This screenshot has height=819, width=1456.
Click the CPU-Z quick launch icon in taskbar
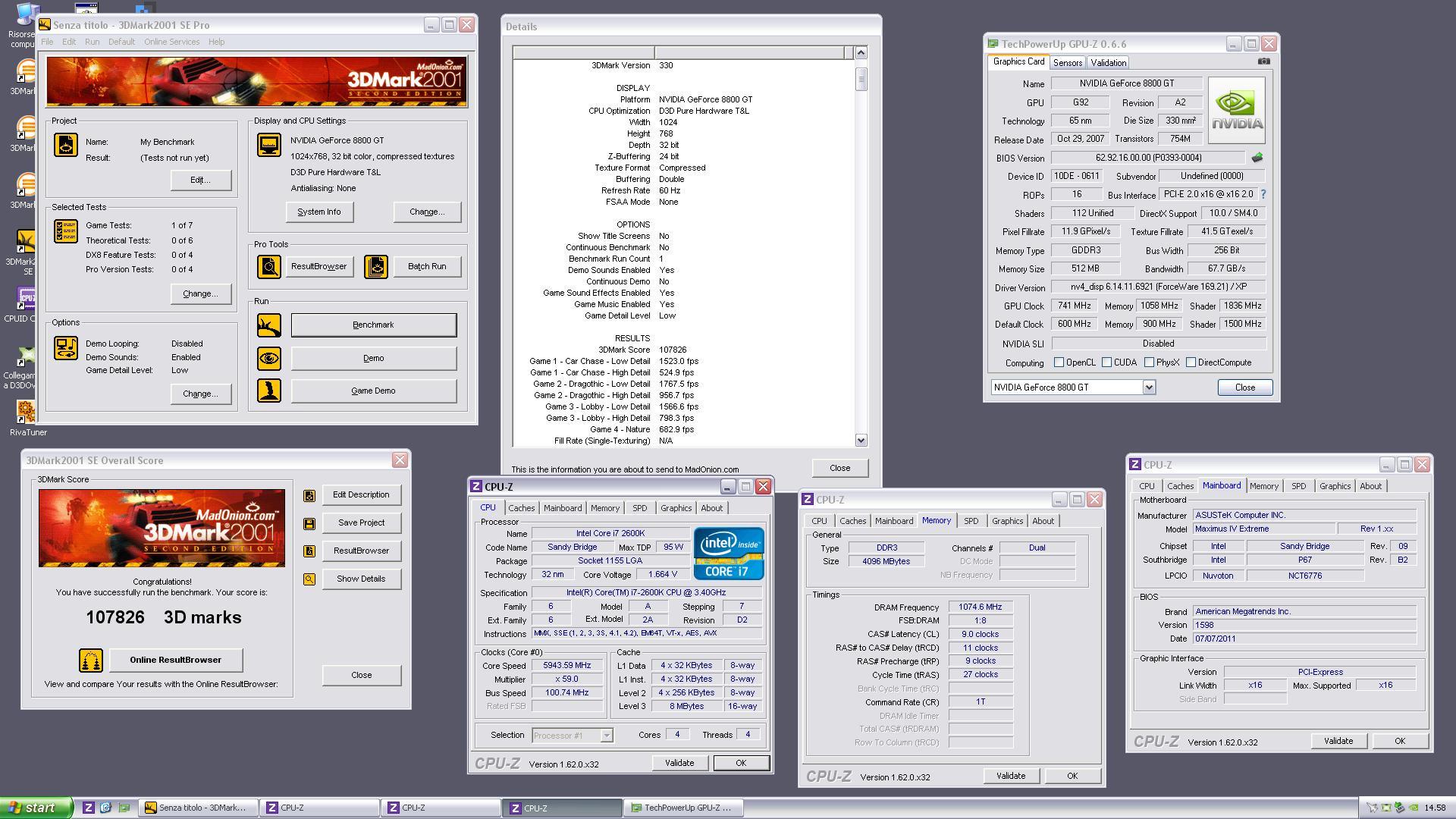(89, 808)
